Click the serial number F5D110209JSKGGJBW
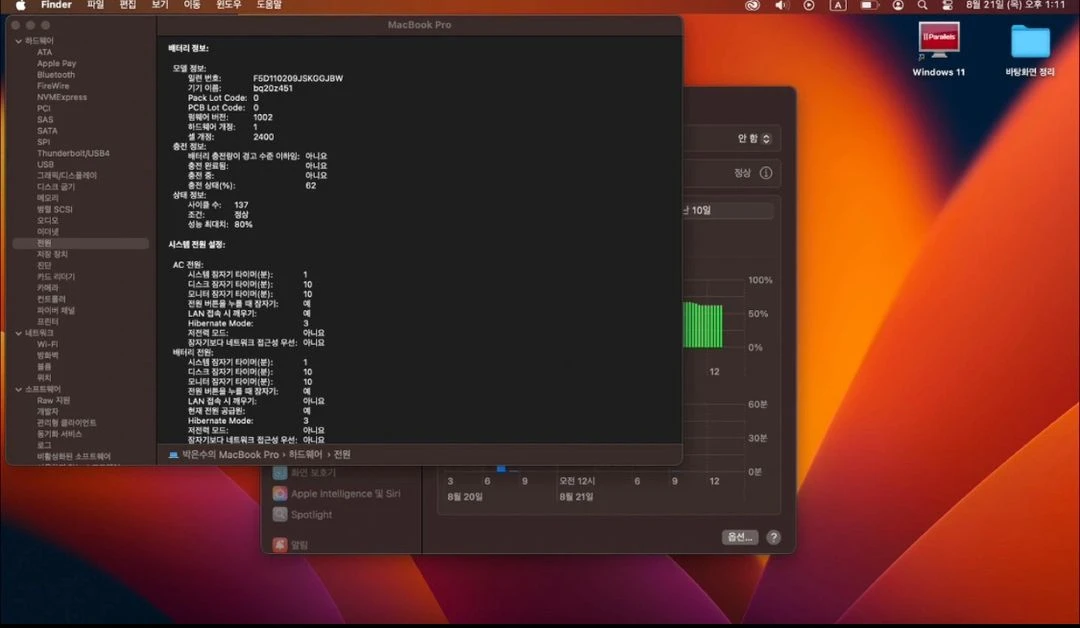 (298, 78)
